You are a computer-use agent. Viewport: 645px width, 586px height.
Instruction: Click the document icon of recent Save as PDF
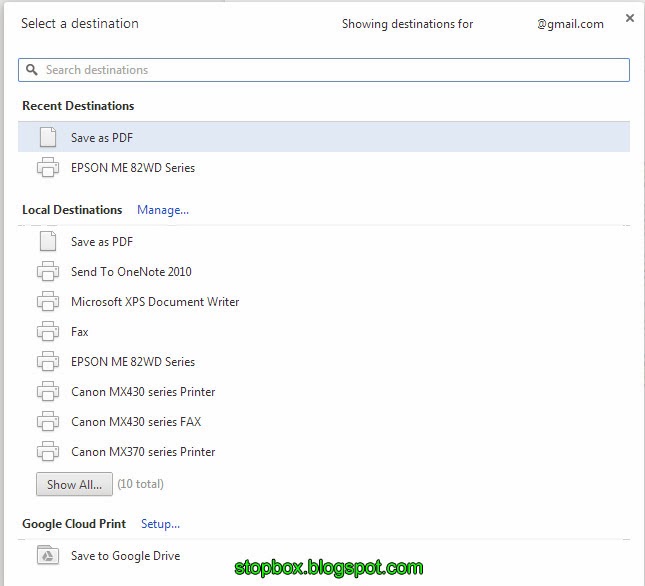[48, 137]
